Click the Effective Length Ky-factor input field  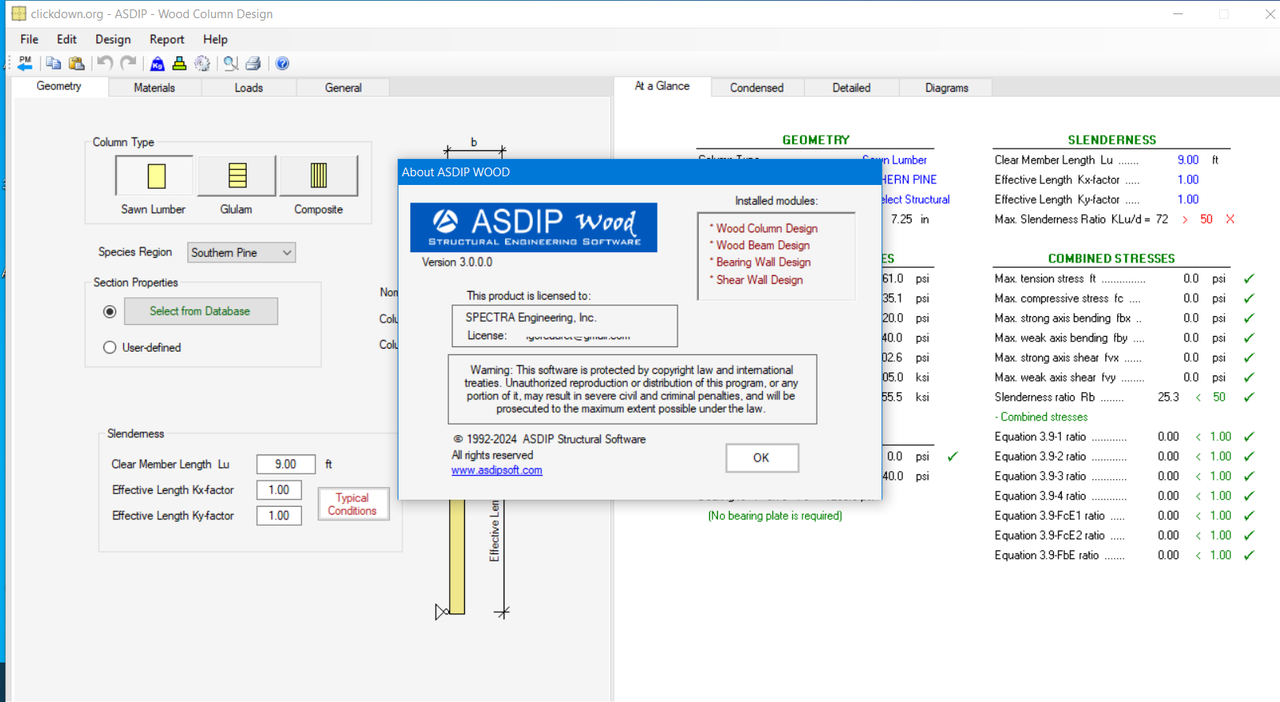279,516
